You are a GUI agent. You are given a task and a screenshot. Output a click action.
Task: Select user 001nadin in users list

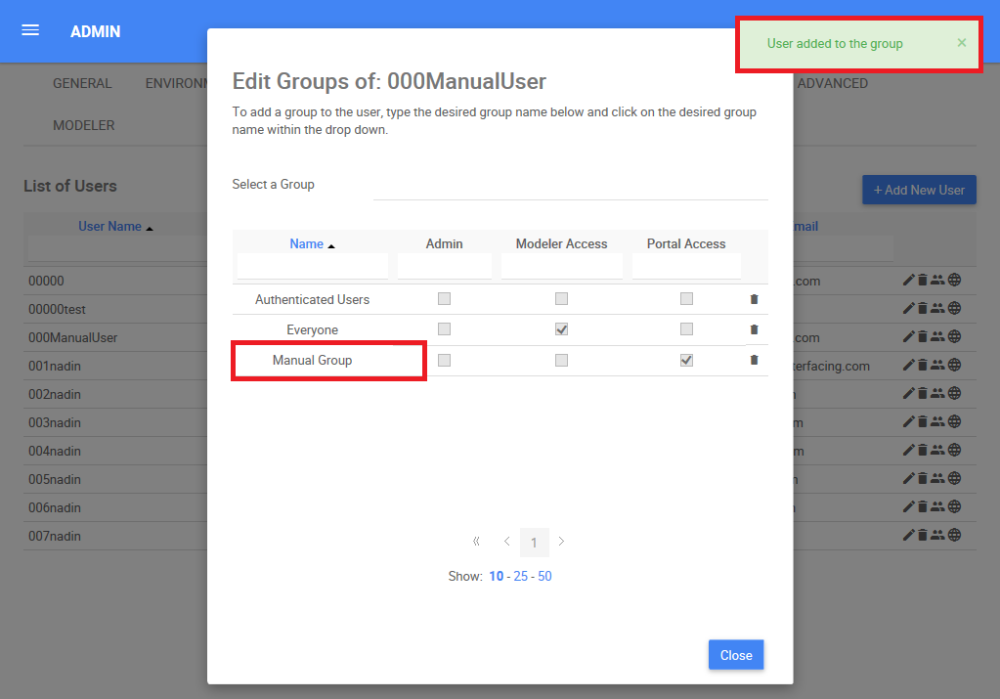tap(54, 366)
